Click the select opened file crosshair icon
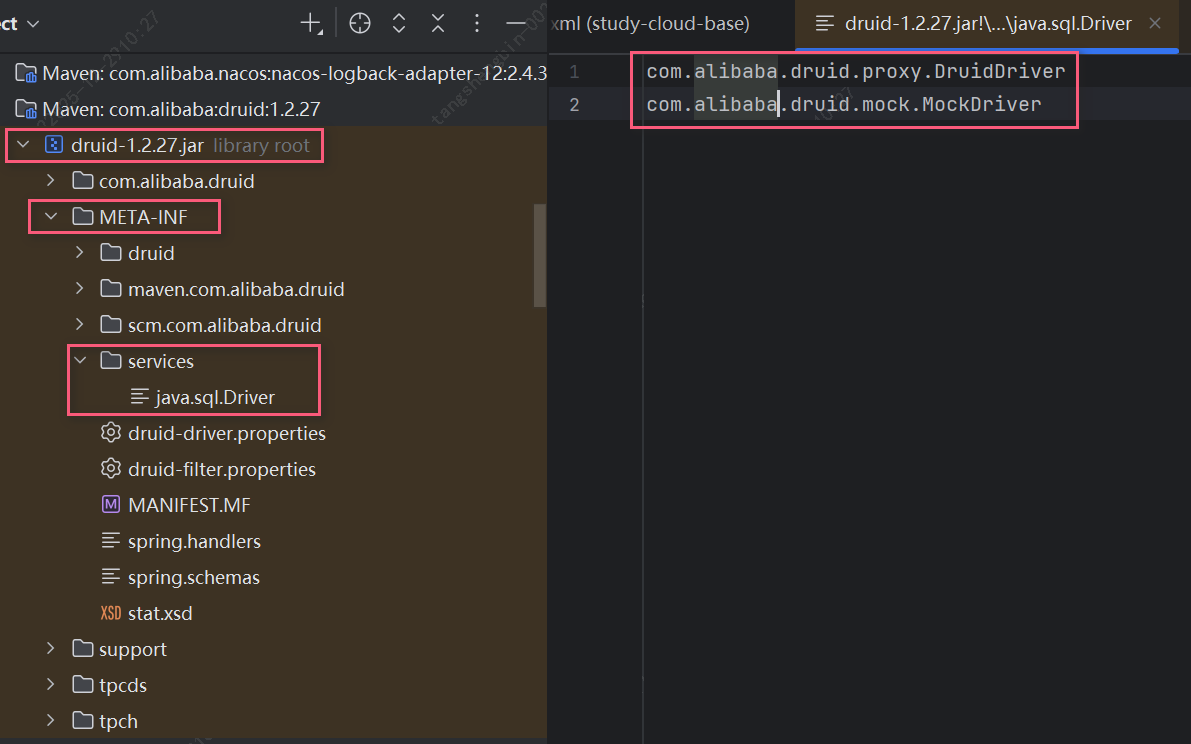 pos(360,24)
